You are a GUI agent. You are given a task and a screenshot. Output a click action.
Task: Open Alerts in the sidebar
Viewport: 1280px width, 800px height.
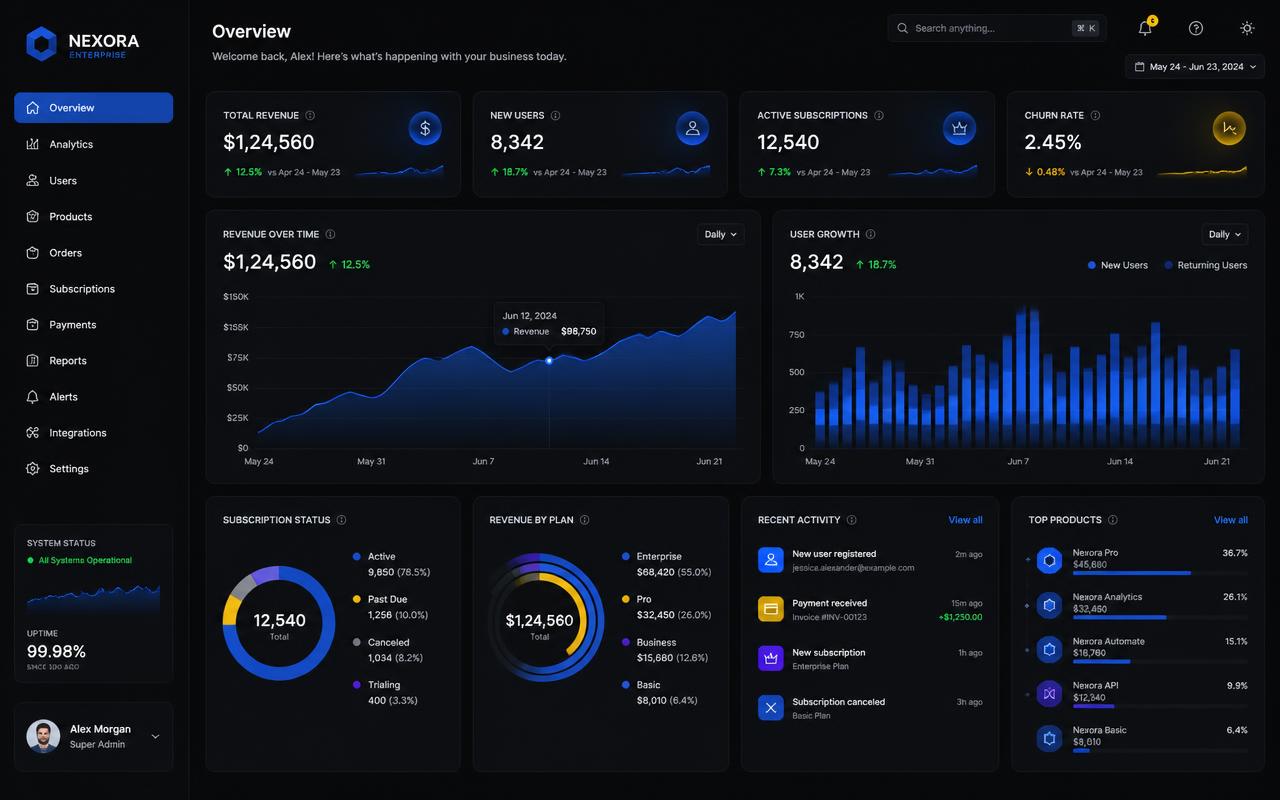pos(93,397)
